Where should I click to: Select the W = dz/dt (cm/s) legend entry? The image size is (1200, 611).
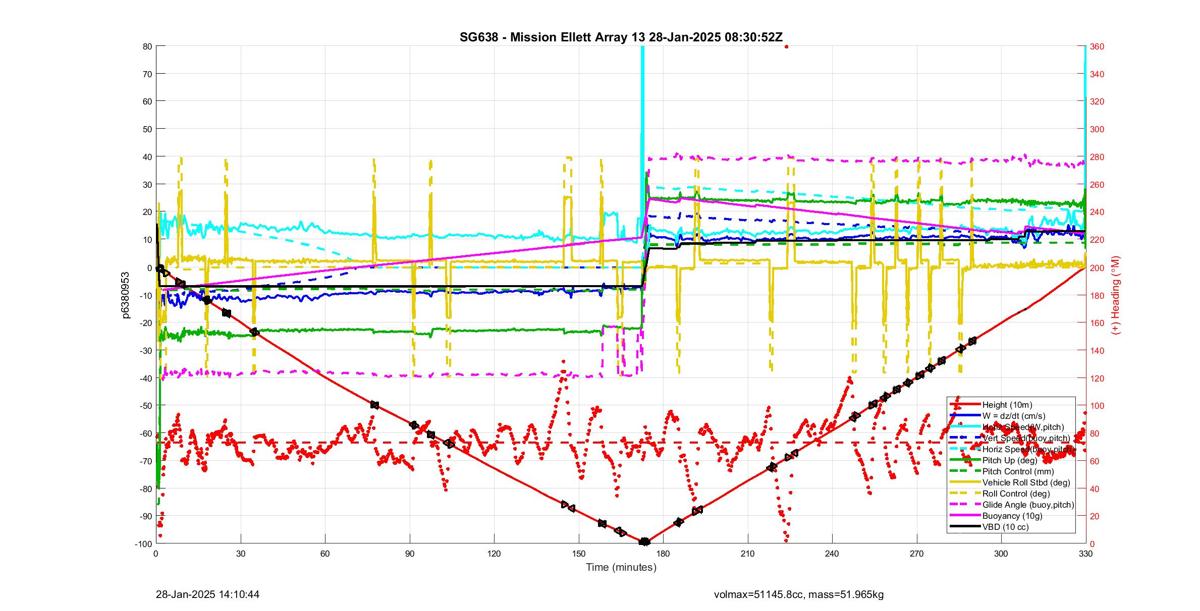tap(1014, 415)
